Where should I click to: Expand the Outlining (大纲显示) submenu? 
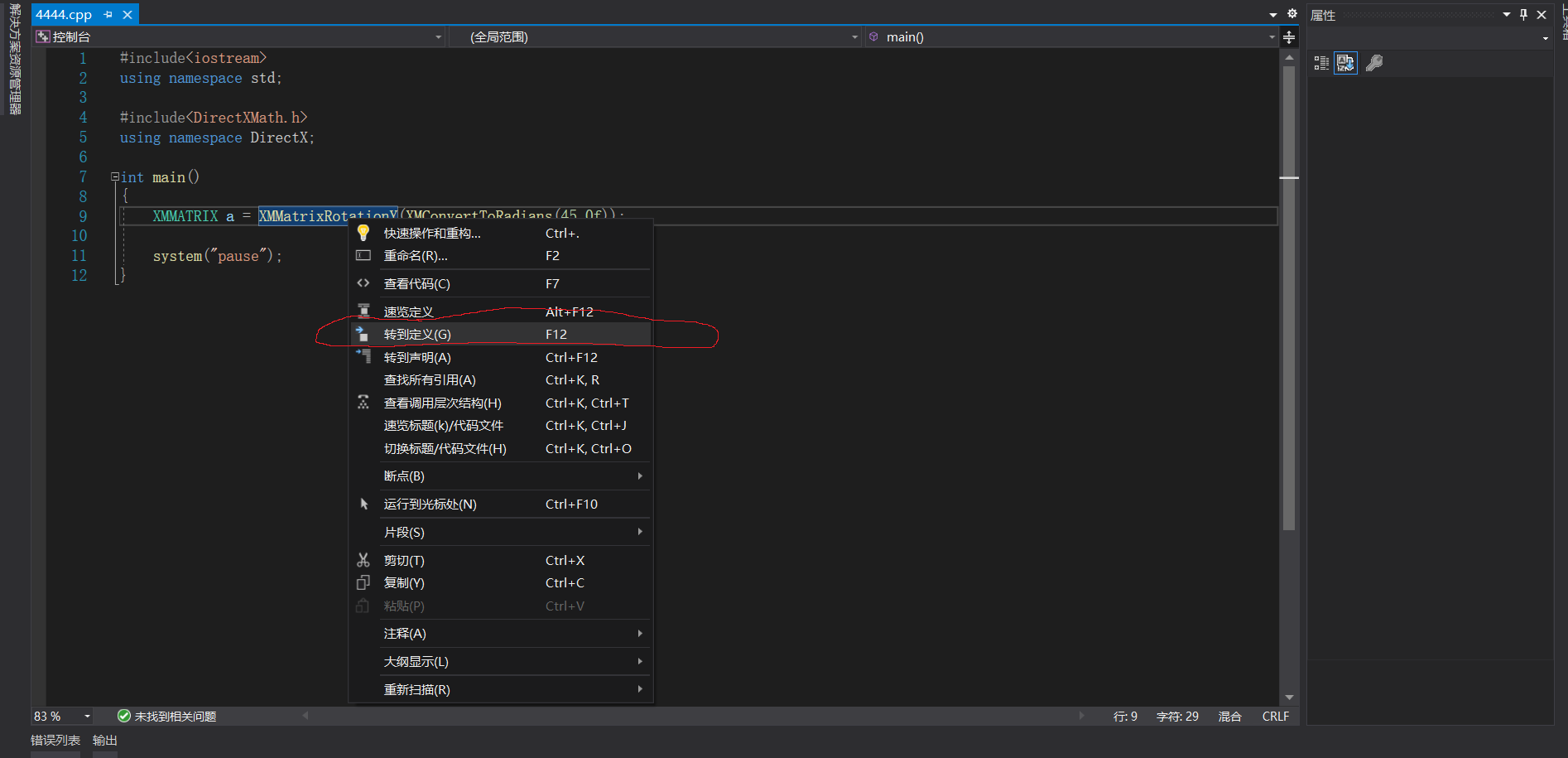[x=501, y=662]
